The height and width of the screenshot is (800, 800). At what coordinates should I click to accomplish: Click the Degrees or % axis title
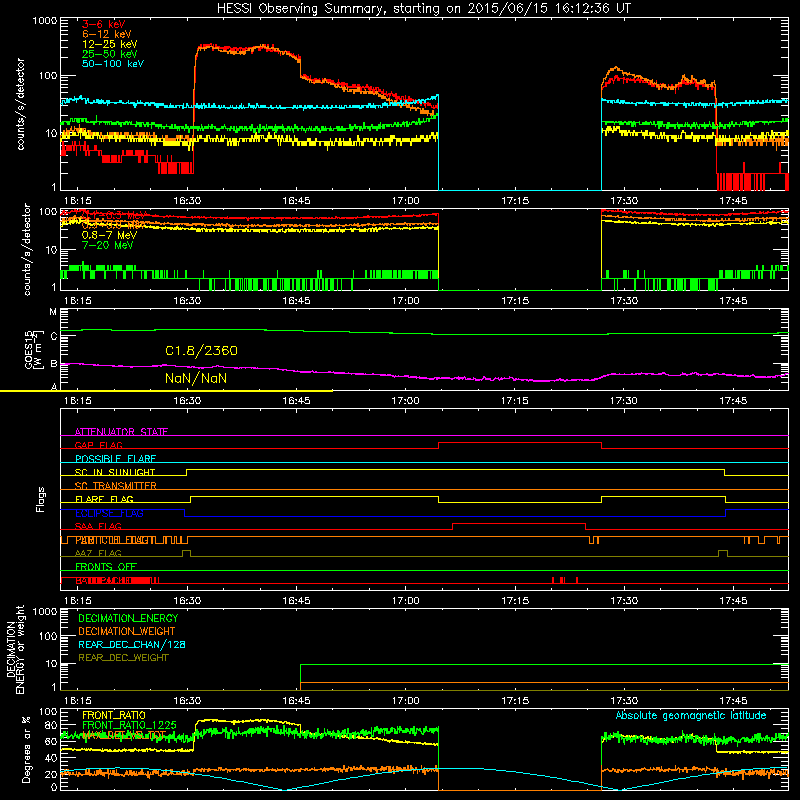point(26,749)
